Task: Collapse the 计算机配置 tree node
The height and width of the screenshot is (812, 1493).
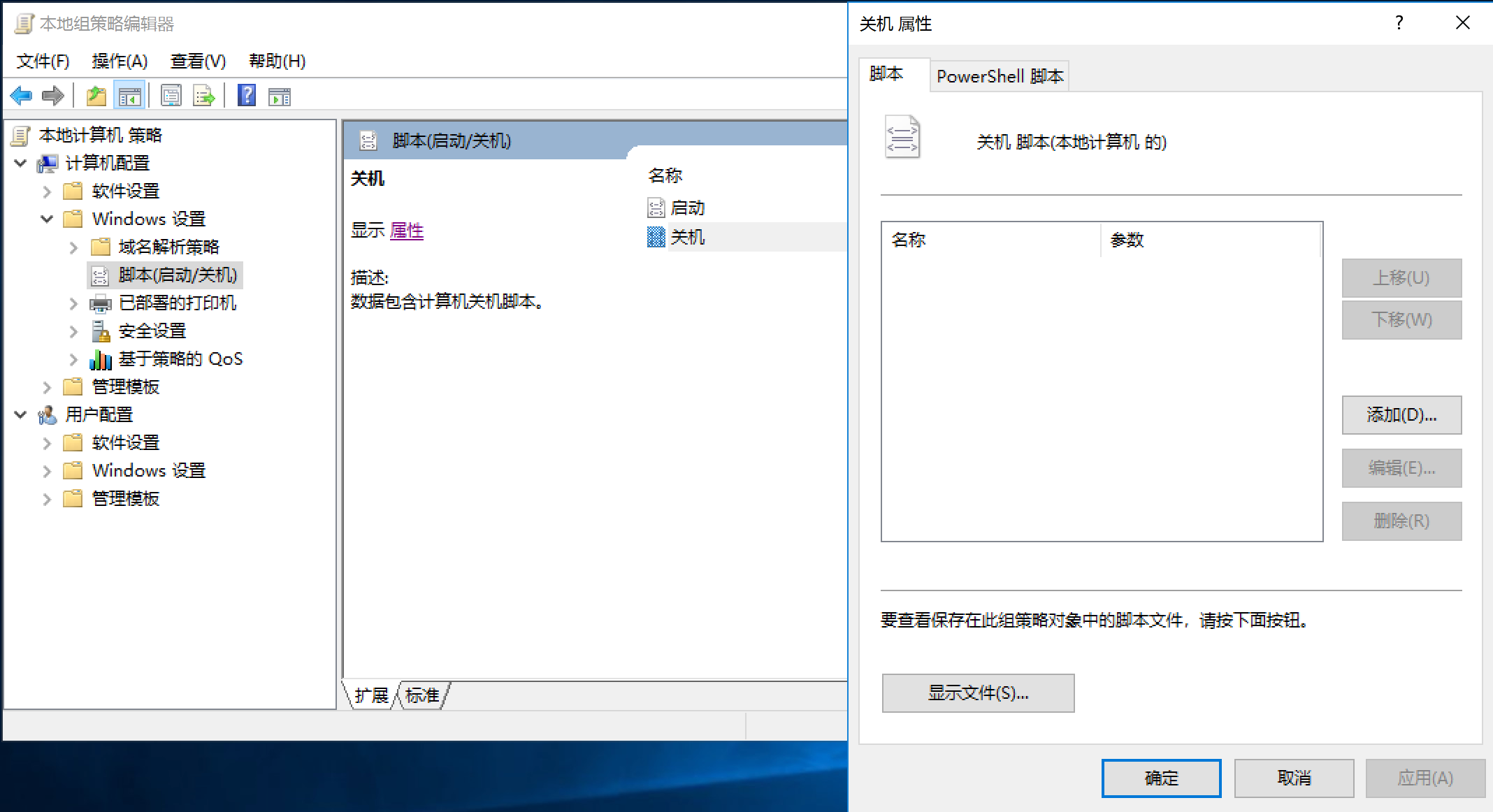Action: (21, 164)
